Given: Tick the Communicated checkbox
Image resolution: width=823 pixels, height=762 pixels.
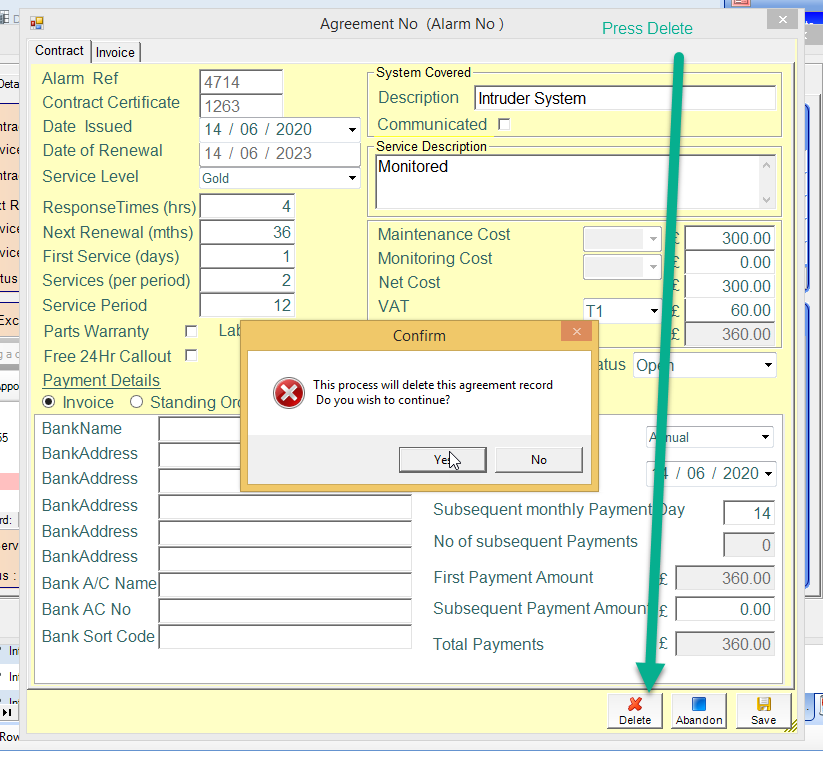Looking at the screenshot, I should [x=504, y=124].
